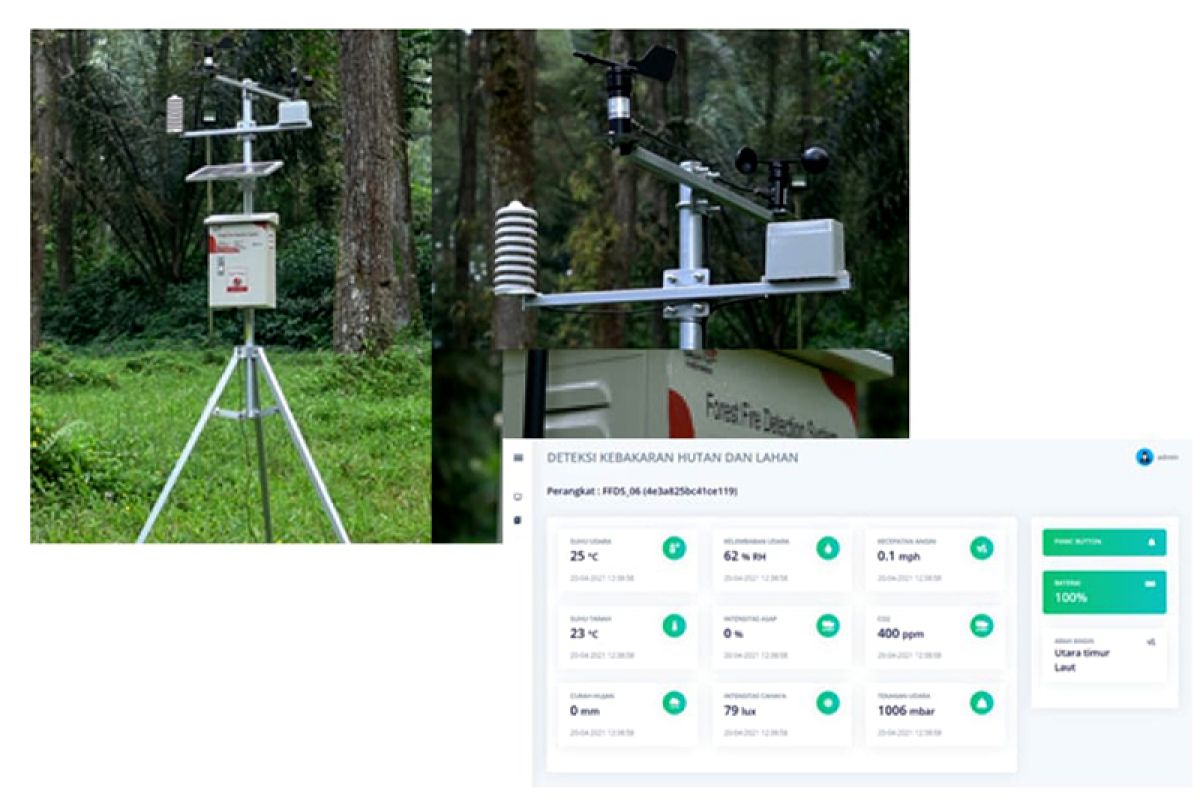Image resolution: width=1200 pixels, height=800 pixels.
Task: Click the Baterai 100% status card
Action: [1104, 592]
